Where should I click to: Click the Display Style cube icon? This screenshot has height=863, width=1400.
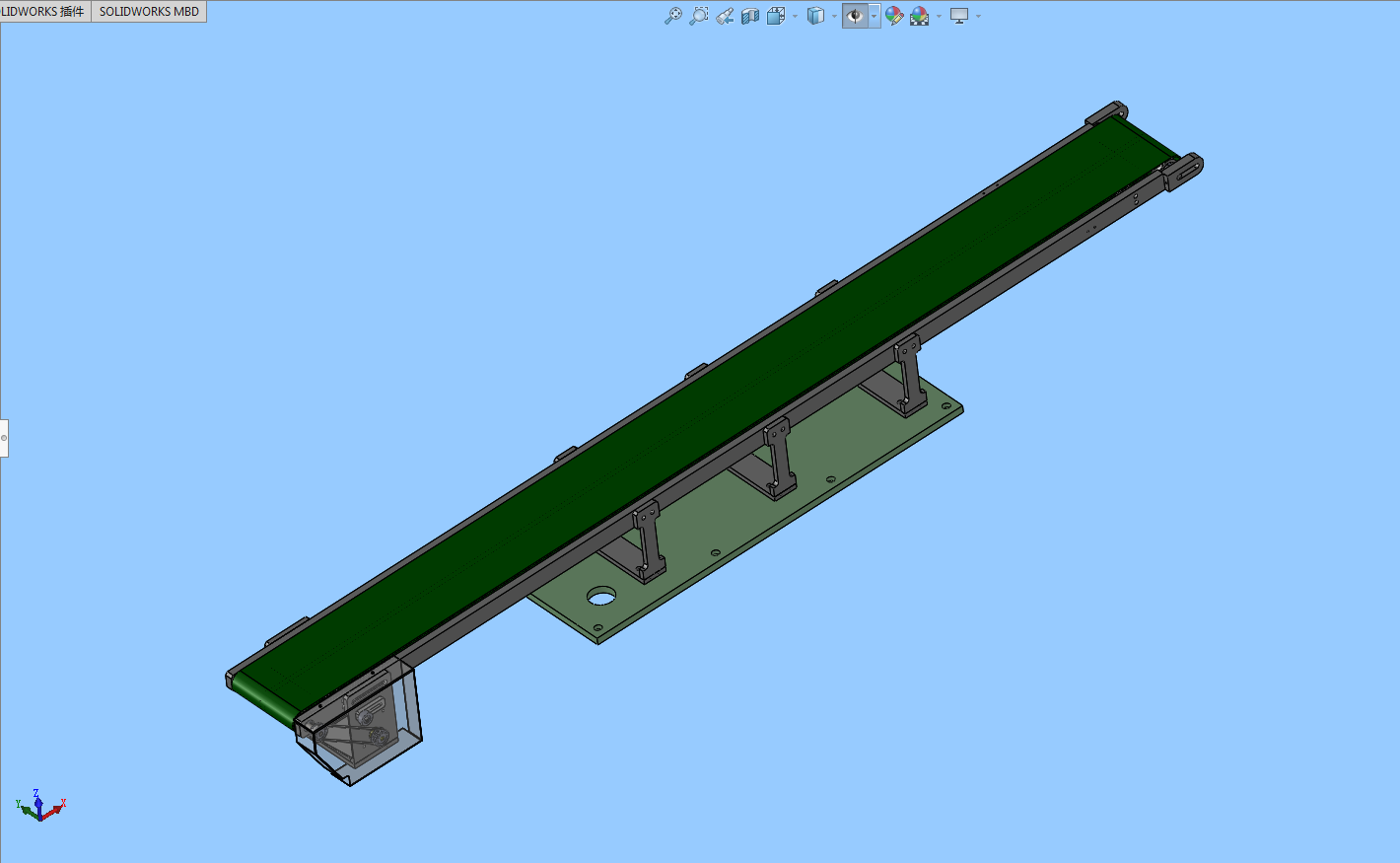pos(815,16)
